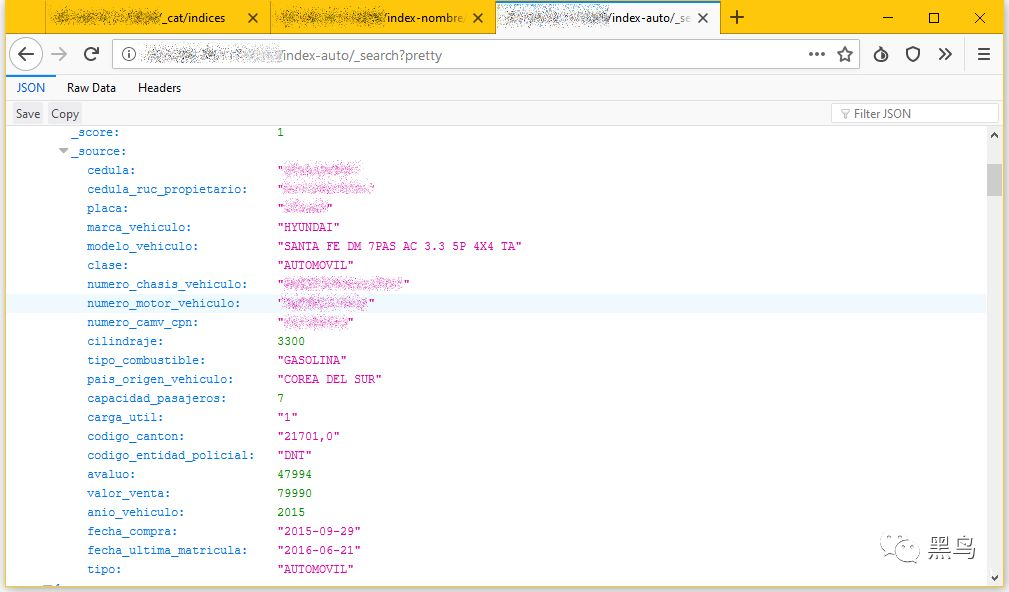Reload the current page

tap(91, 55)
